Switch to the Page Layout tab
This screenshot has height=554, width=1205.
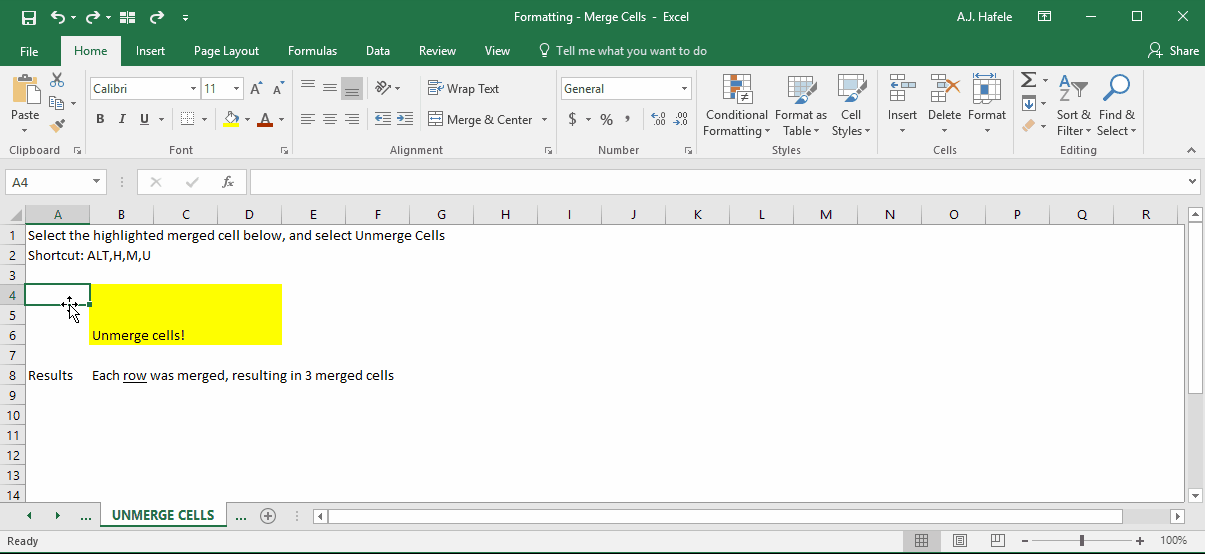coord(227,51)
